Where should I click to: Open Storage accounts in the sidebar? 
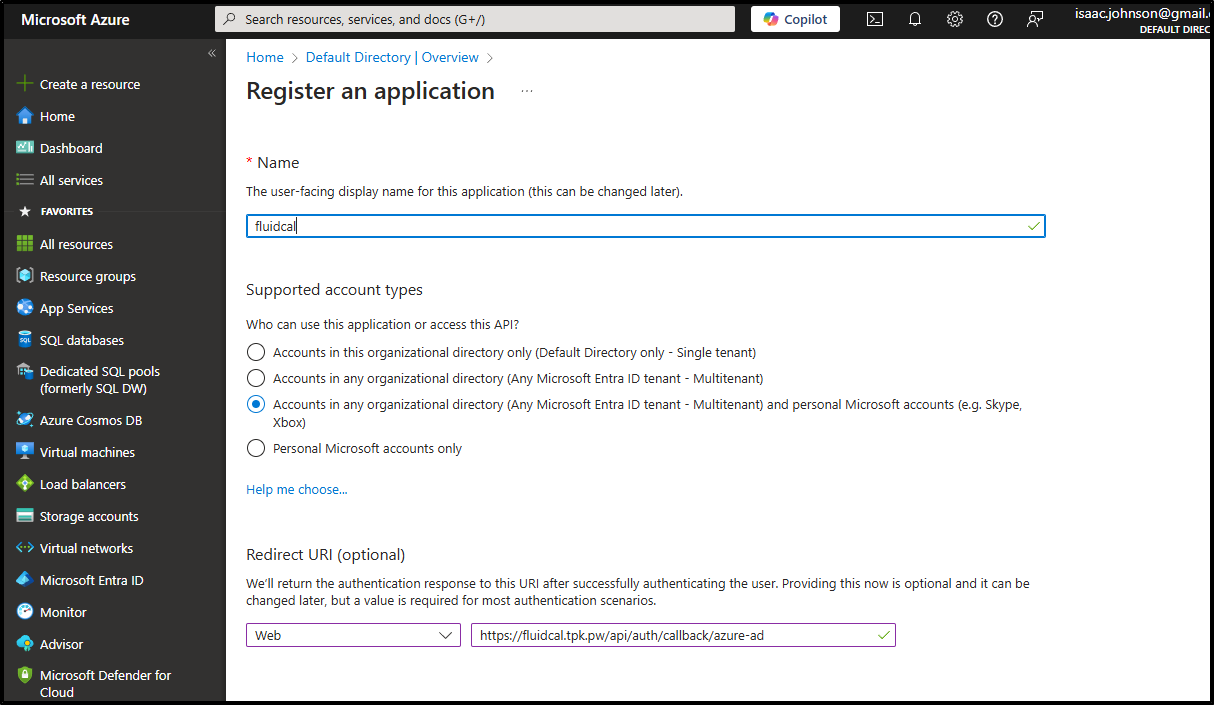tap(89, 516)
